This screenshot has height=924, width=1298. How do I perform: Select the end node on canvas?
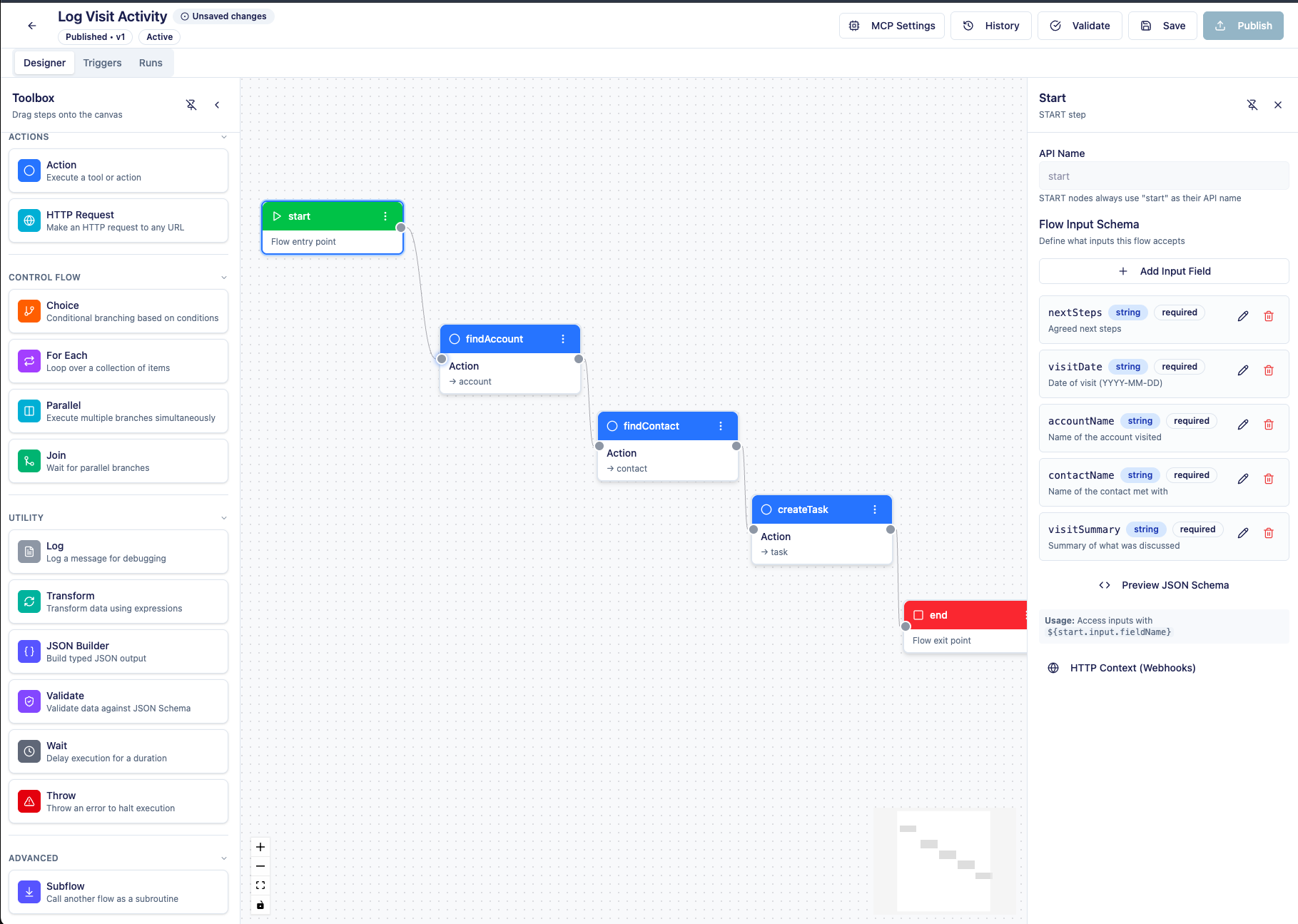point(965,626)
